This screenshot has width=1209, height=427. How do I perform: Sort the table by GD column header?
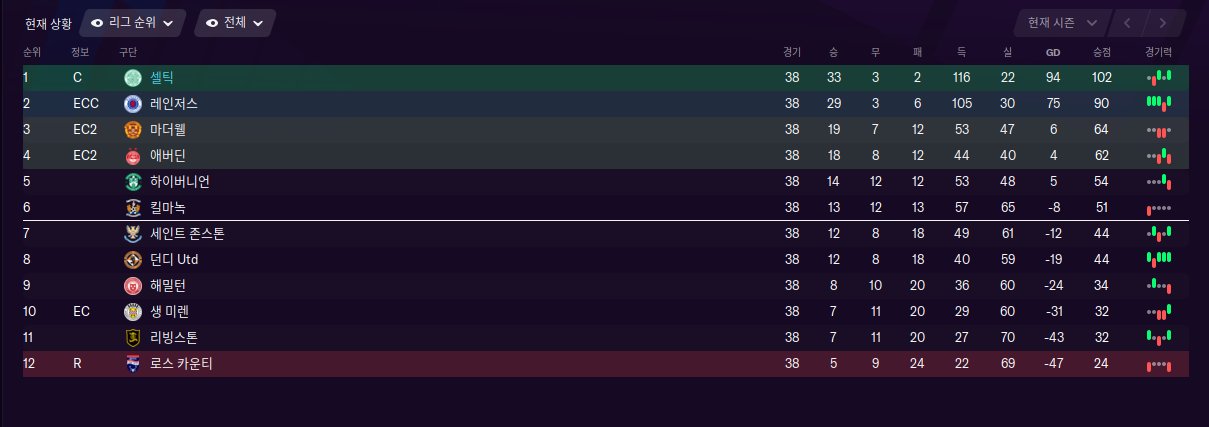pos(1052,52)
